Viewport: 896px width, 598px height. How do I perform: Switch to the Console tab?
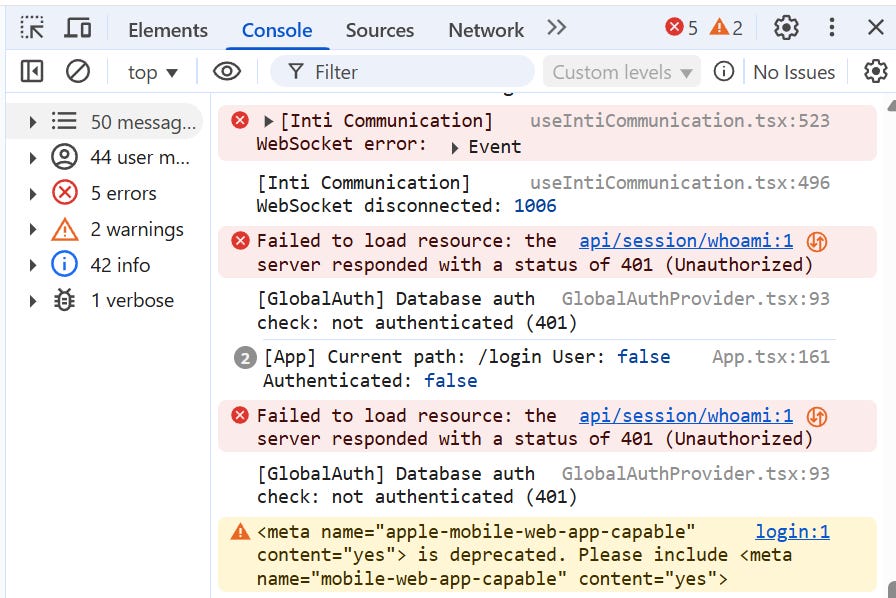point(277,30)
